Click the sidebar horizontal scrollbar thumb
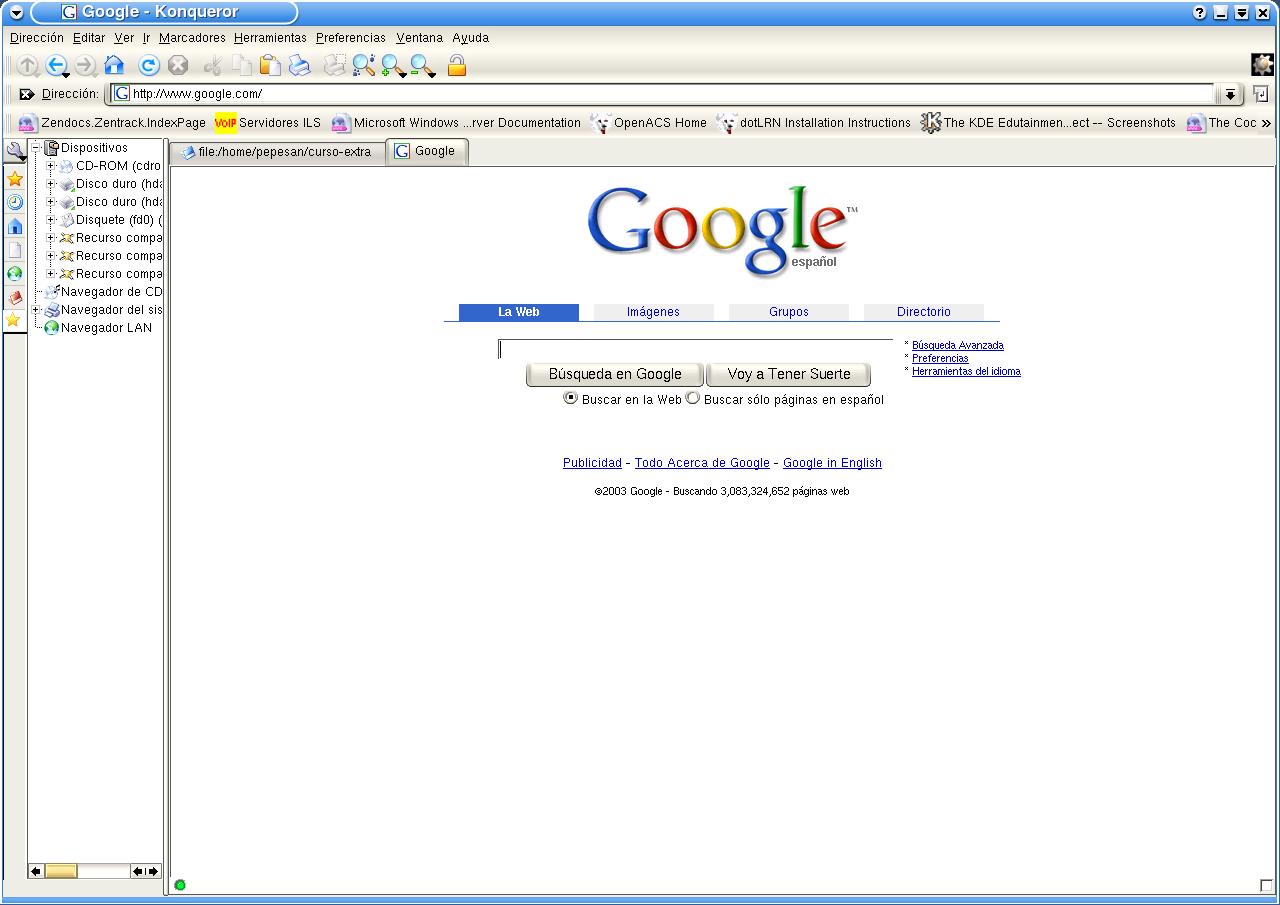This screenshot has width=1280, height=905. tap(61, 871)
